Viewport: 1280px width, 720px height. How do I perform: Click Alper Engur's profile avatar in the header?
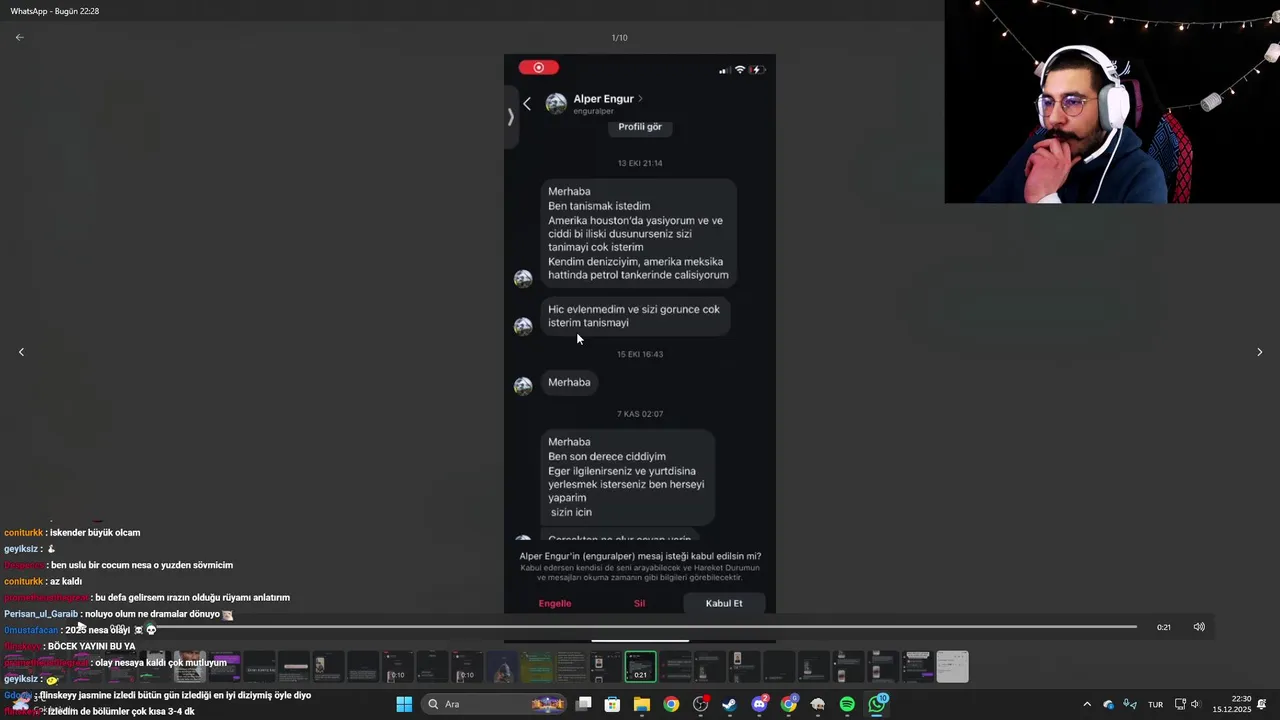click(556, 103)
